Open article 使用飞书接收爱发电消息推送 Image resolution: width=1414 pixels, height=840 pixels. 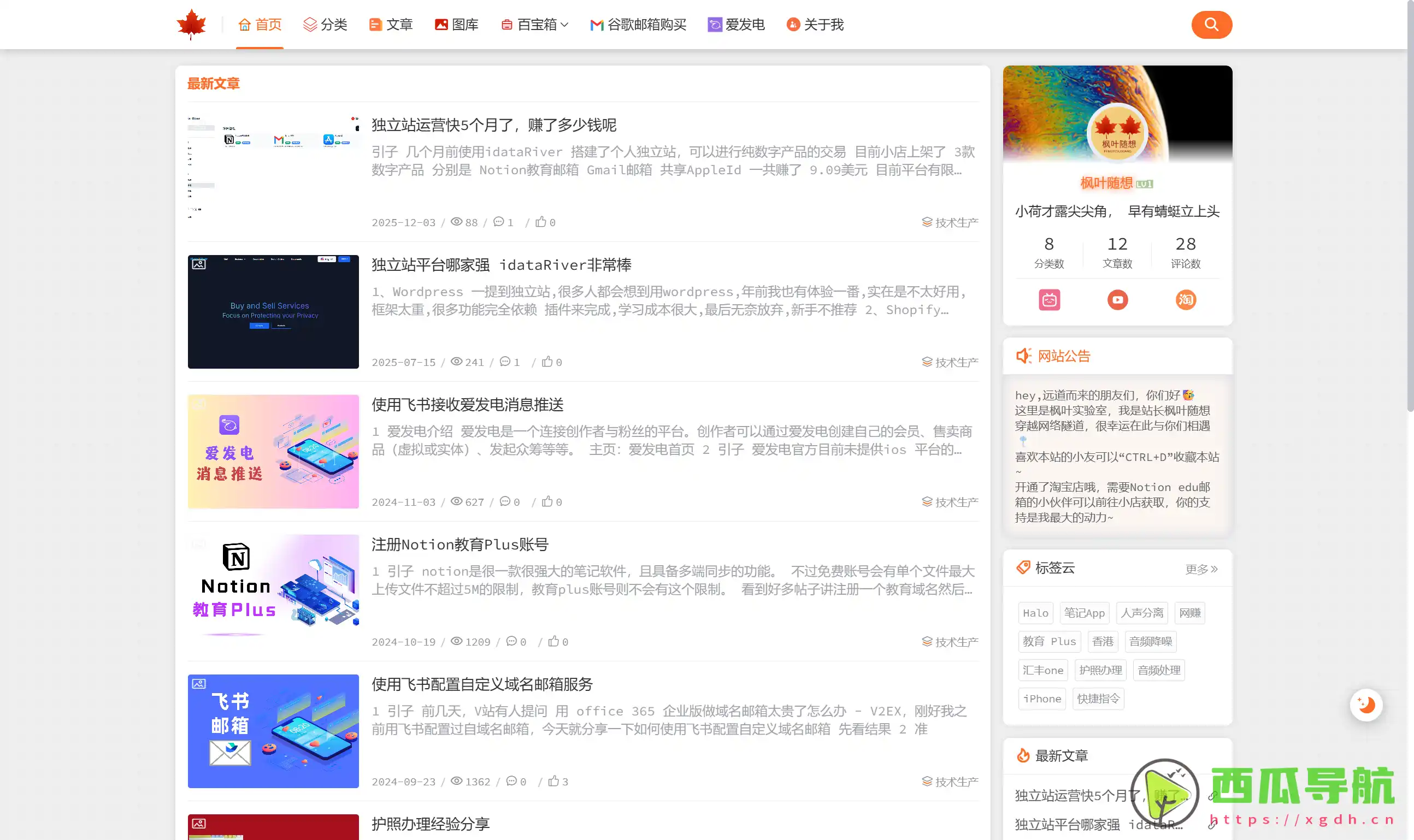click(x=467, y=405)
